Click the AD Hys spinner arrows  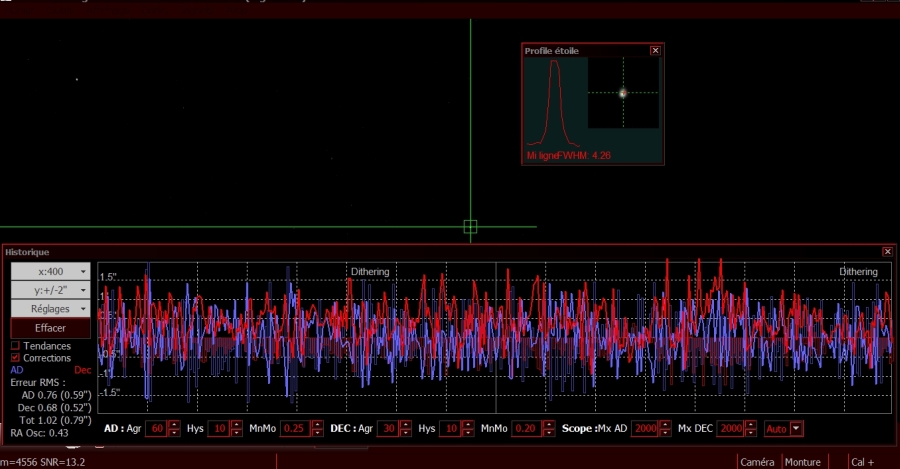click(236, 429)
